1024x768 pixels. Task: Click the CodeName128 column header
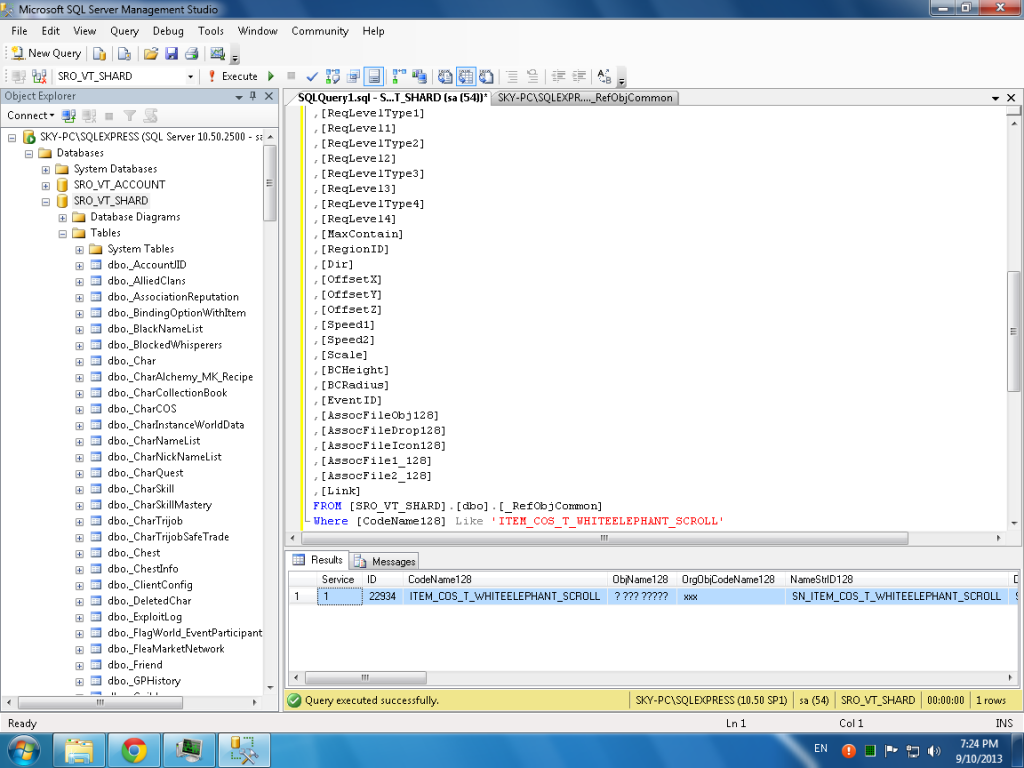(506, 579)
